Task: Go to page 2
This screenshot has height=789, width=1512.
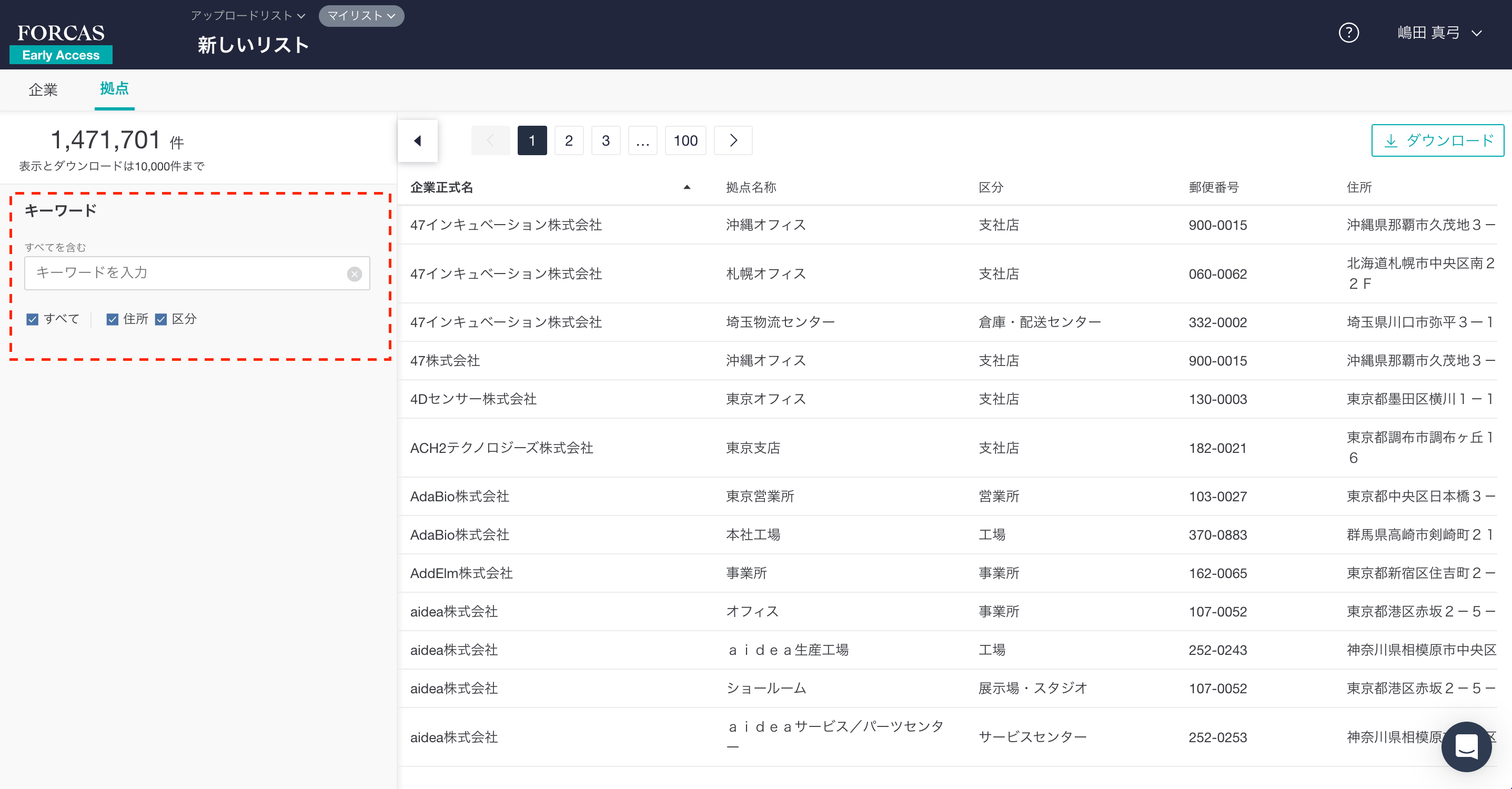Action: [569, 141]
